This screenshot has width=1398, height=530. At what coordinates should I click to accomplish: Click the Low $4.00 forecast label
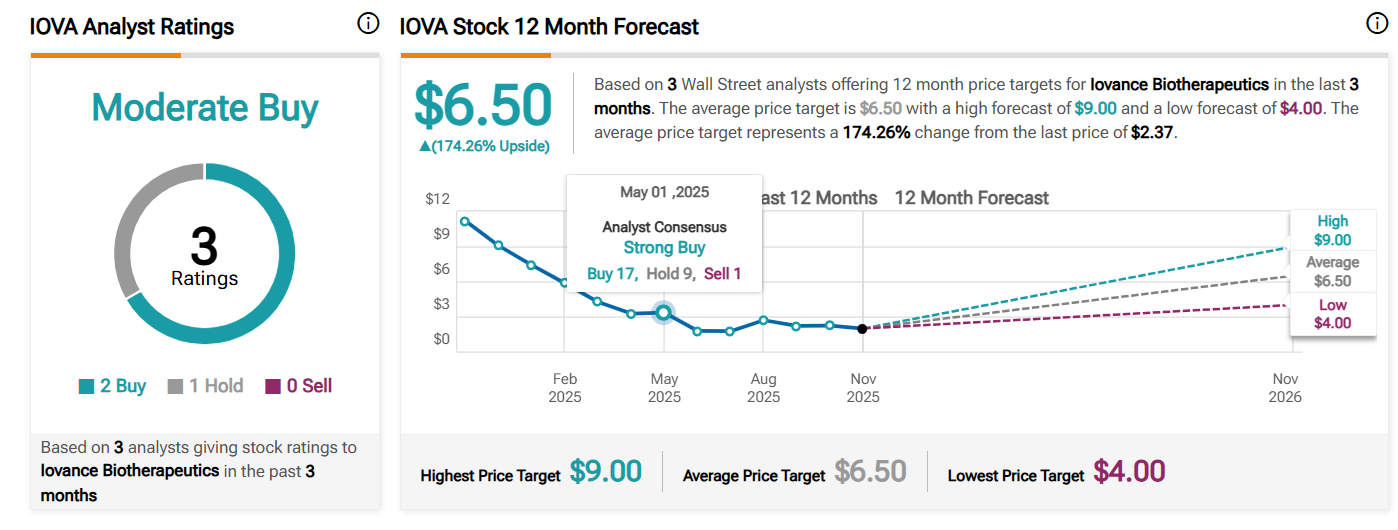1332,314
